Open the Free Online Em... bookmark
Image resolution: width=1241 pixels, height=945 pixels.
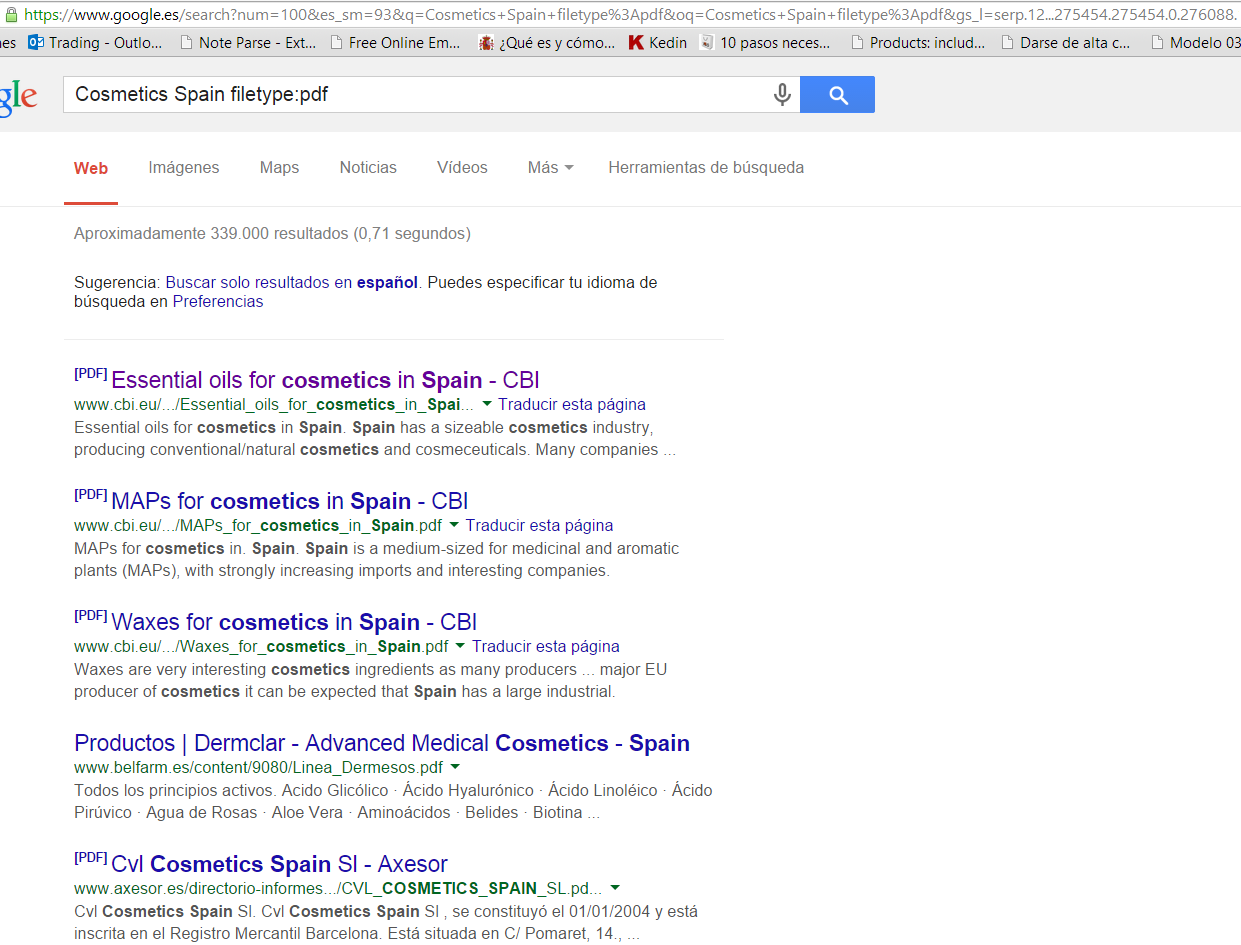click(x=395, y=43)
